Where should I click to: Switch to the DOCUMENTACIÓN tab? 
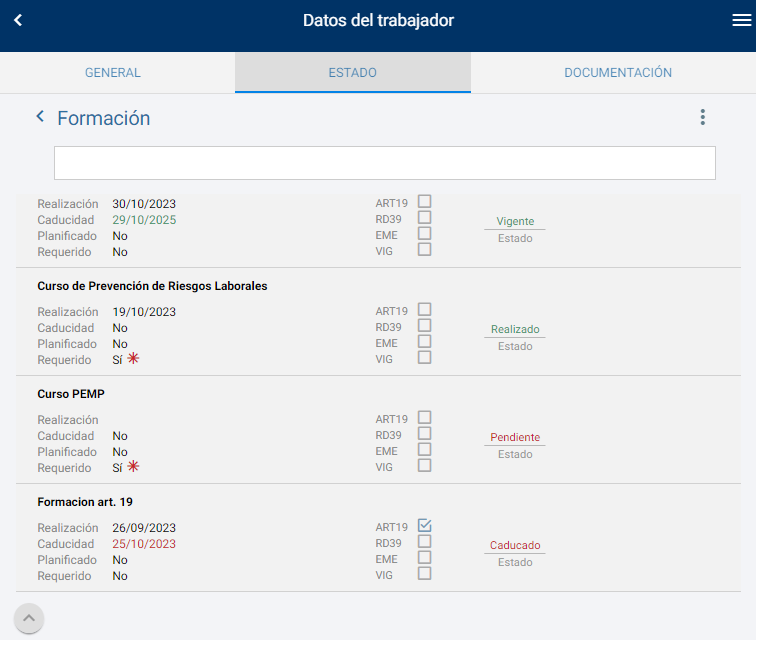[x=617, y=73]
